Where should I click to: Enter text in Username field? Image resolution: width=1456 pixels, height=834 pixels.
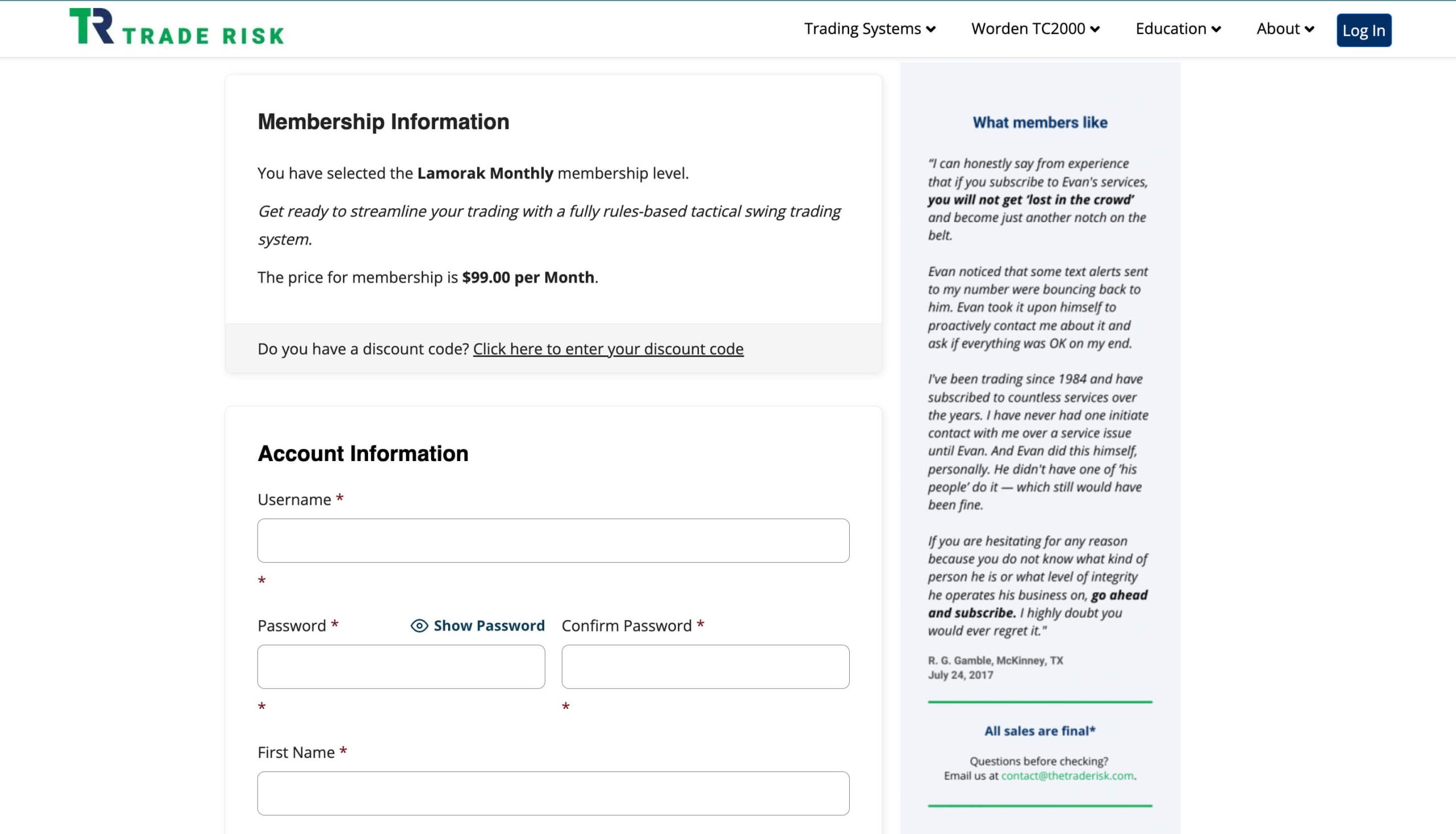pyautogui.click(x=553, y=540)
